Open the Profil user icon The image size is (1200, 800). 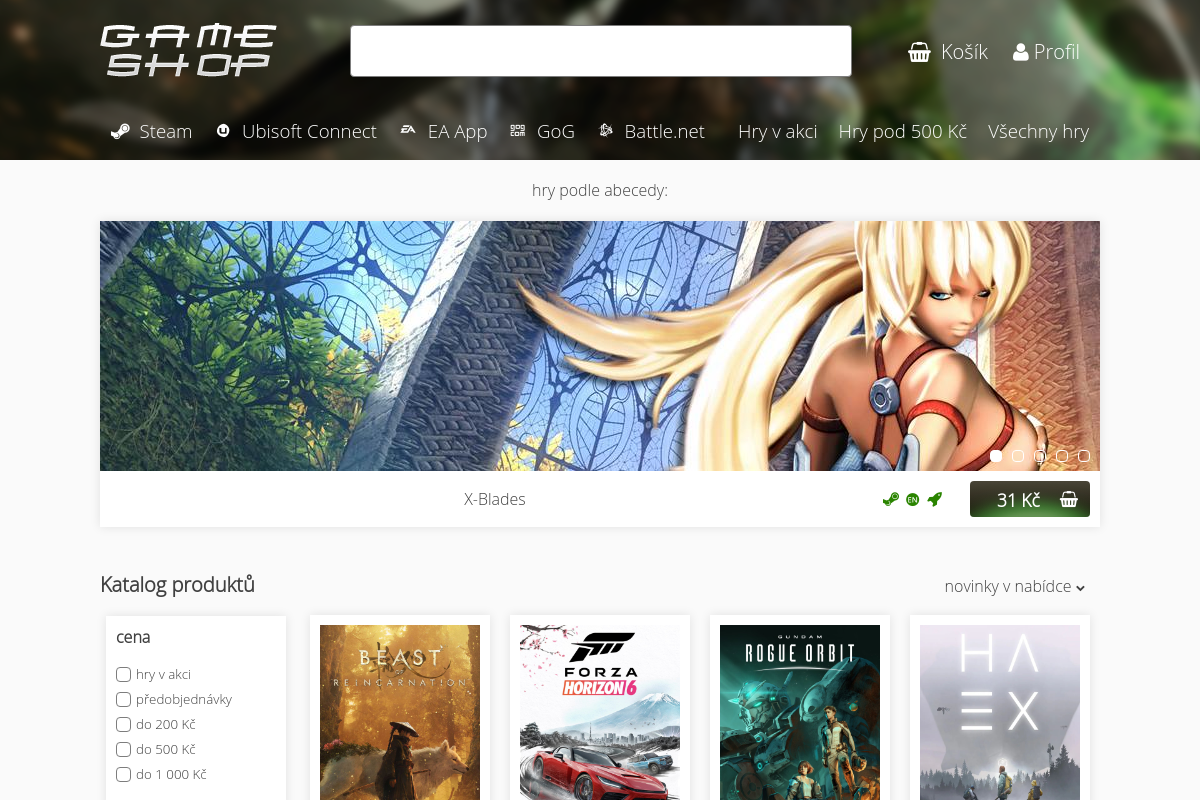click(x=1021, y=52)
